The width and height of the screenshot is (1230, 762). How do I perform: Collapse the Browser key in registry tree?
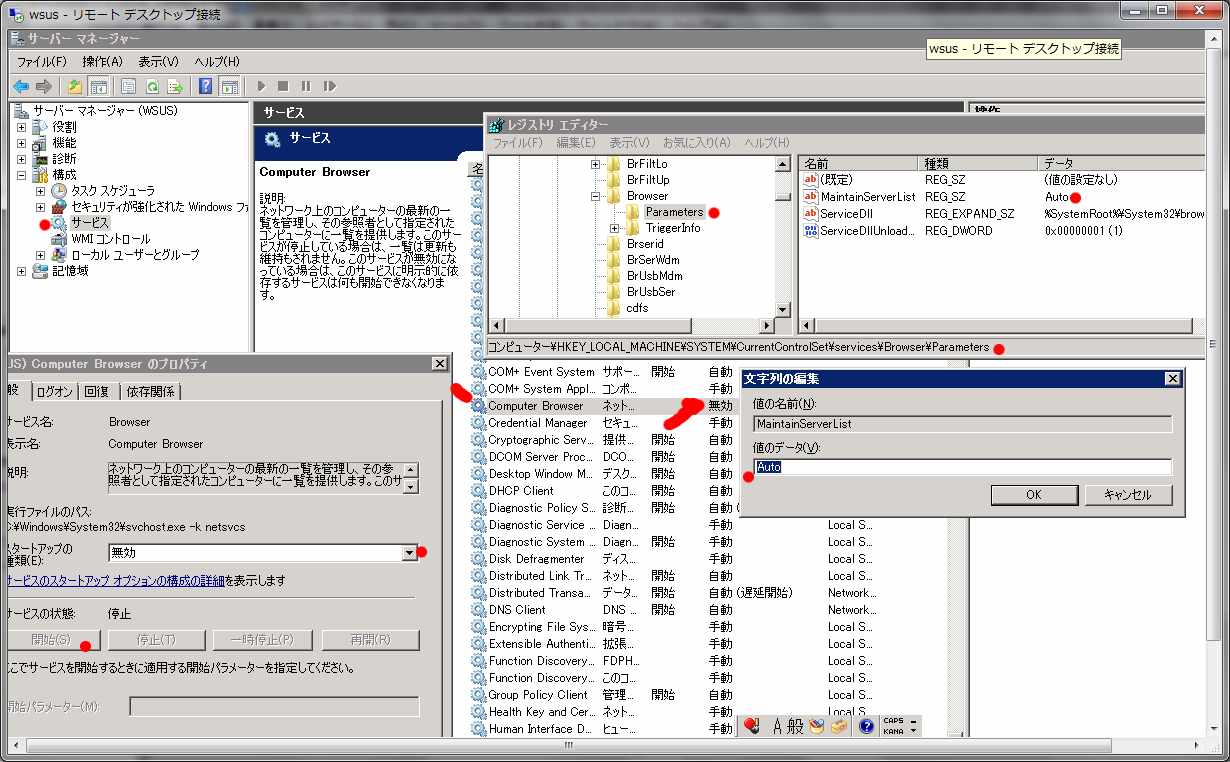tap(596, 196)
